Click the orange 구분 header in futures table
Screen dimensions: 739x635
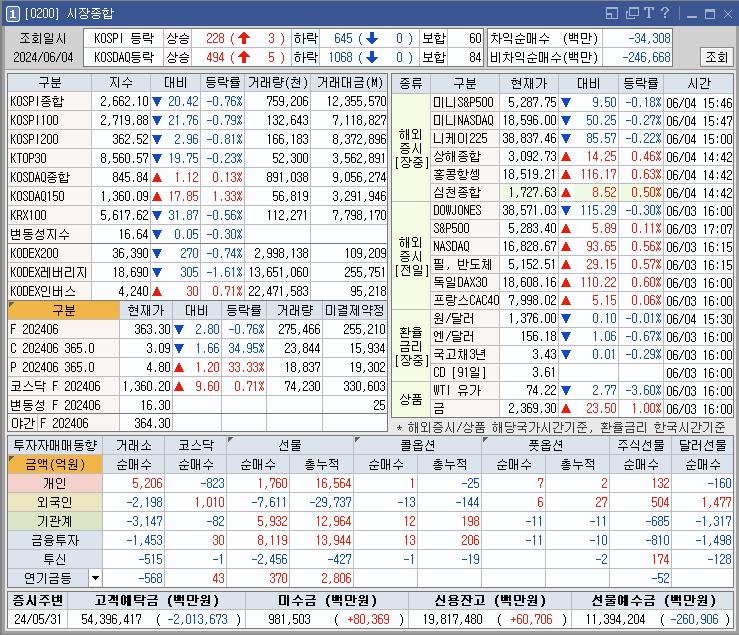click(x=64, y=310)
